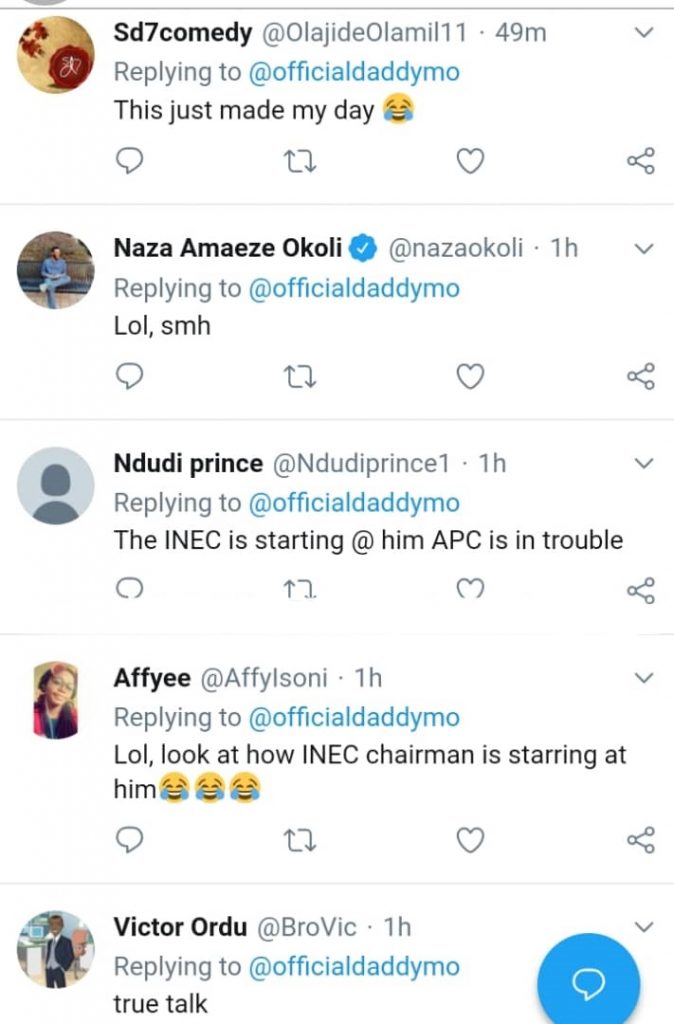
Task: Like Affyee's tweet
Action: (x=470, y=840)
